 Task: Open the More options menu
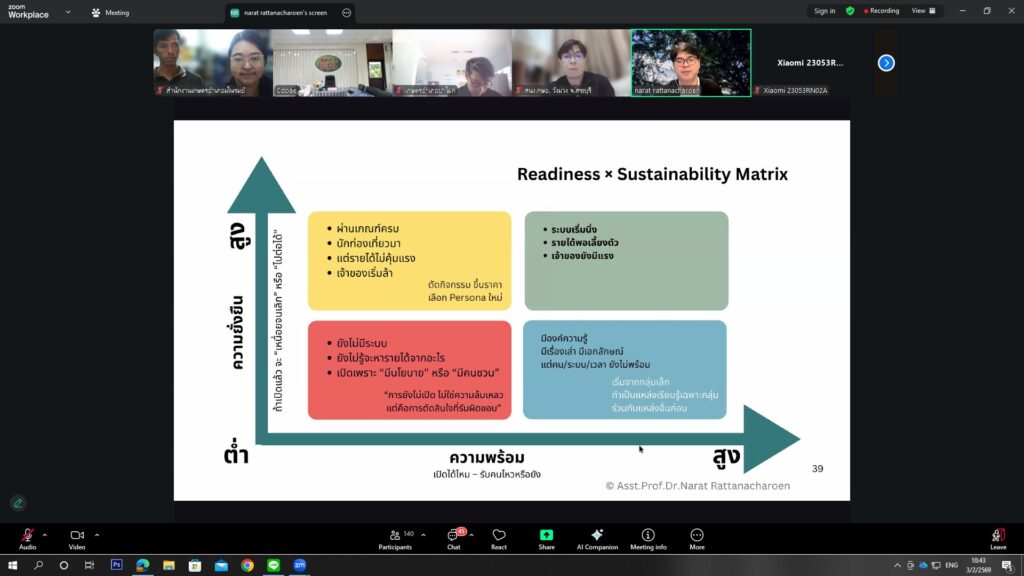tap(697, 538)
